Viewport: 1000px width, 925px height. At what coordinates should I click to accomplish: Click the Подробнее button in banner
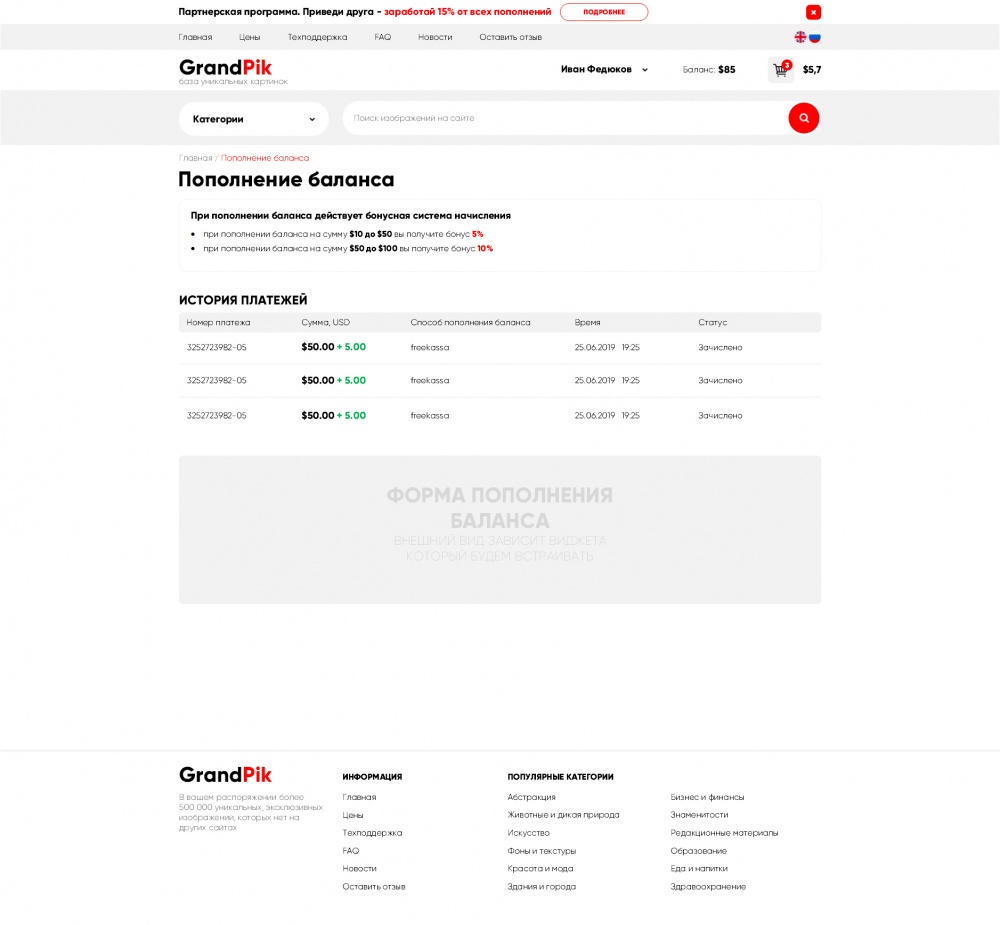(x=603, y=12)
